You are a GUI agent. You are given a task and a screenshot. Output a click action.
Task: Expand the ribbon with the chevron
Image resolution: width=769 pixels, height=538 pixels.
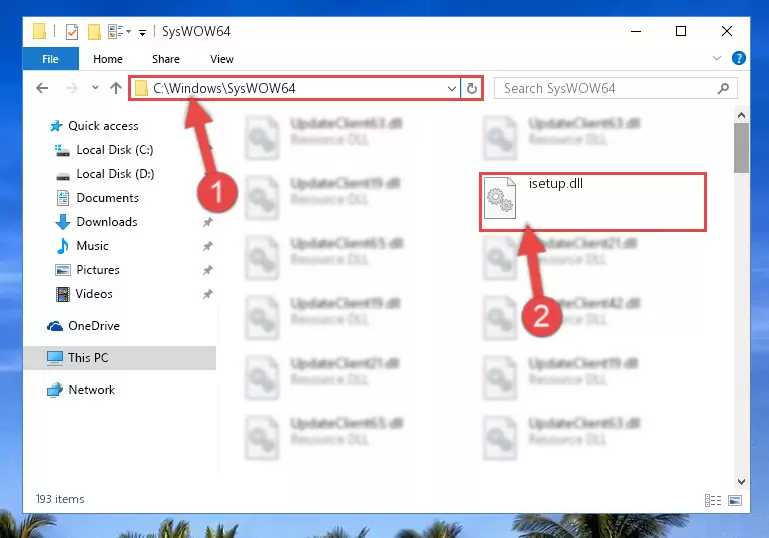(717, 58)
